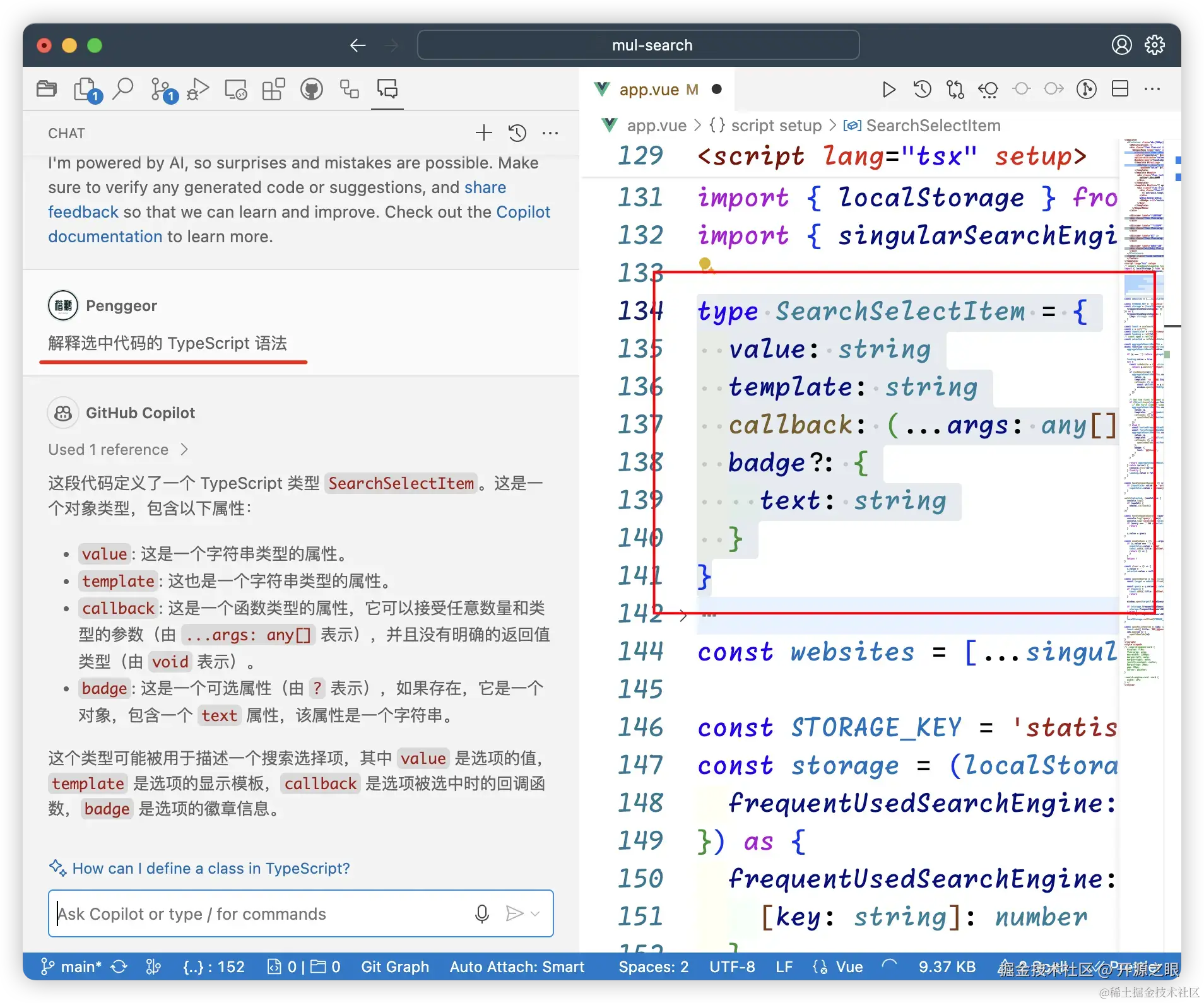The image size is (1204, 1003).
Task: Open chat panel more actions menu
Action: coord(550,133)
